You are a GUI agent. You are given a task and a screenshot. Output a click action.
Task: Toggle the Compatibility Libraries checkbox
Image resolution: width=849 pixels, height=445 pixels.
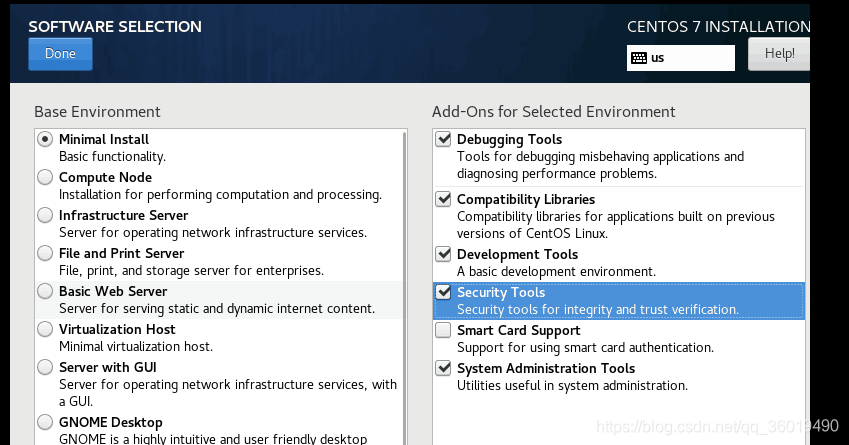click(x=444, y=200)
